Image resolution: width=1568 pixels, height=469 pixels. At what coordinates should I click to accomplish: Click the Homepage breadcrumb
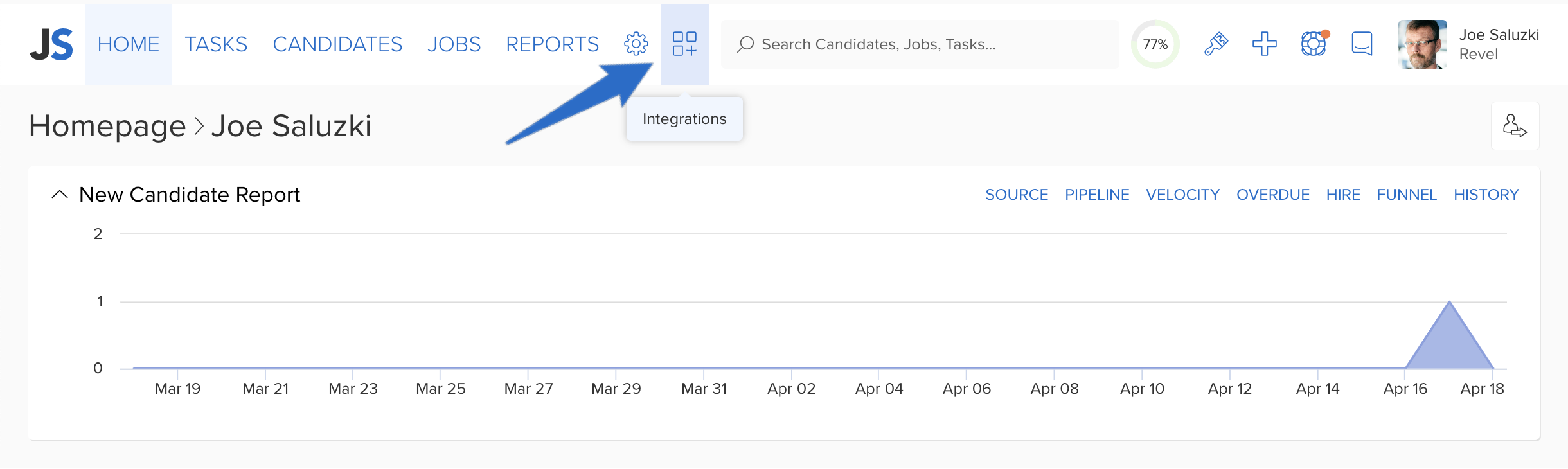point(107,126)
